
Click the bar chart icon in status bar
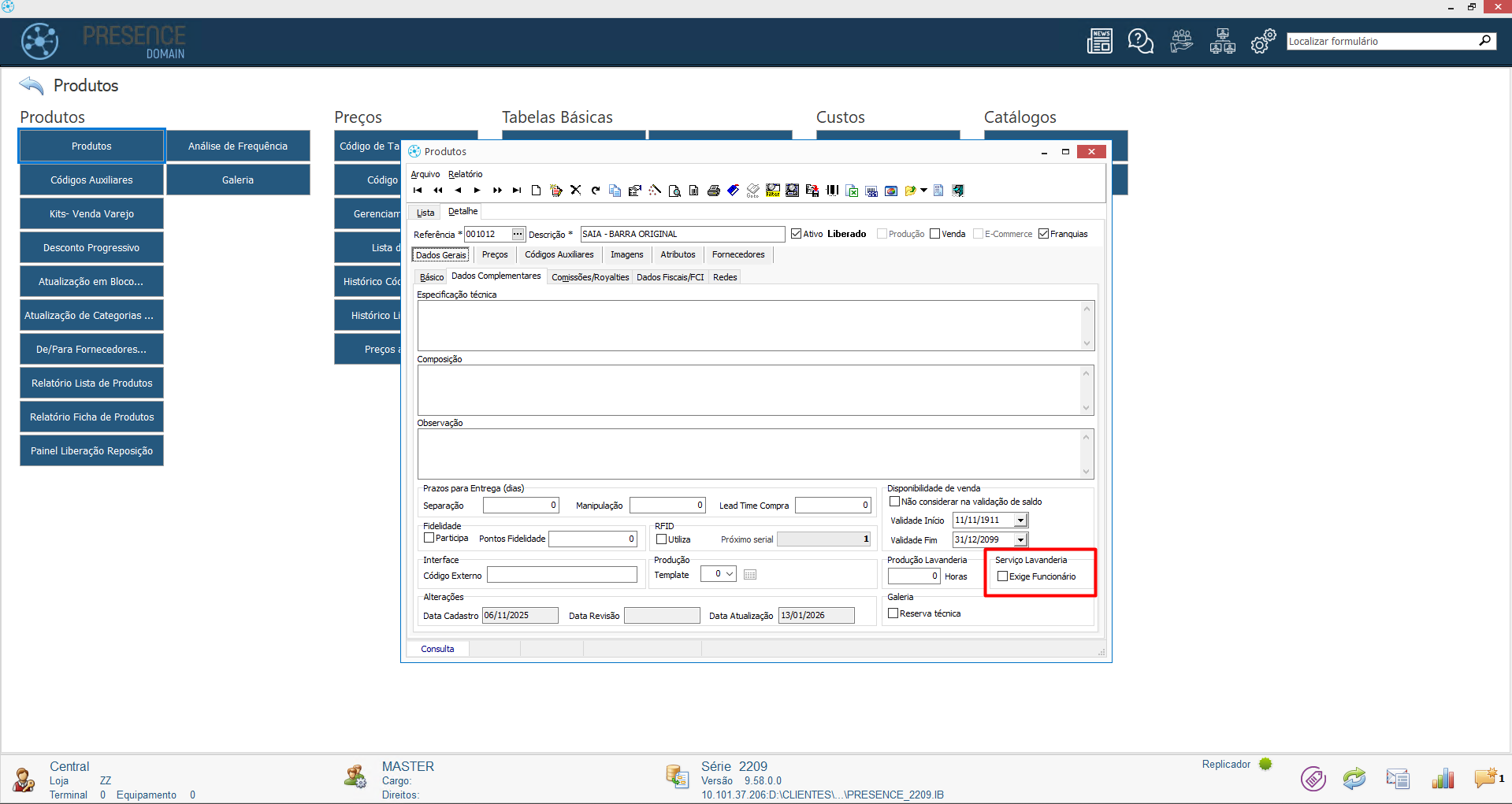[1443, 779]
